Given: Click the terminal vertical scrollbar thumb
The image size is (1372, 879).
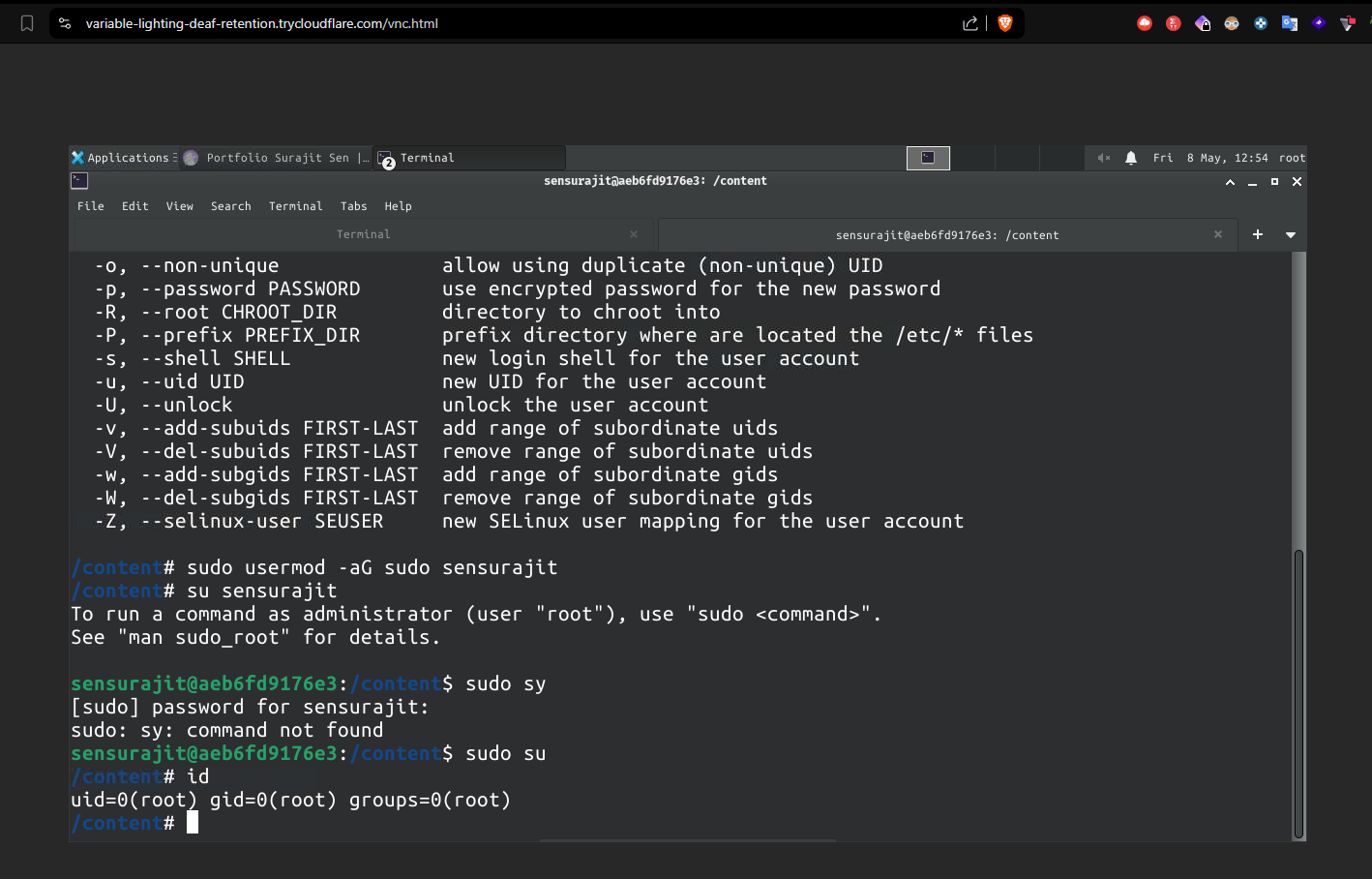Looking at the screenshot, I should coord(1298,694).
